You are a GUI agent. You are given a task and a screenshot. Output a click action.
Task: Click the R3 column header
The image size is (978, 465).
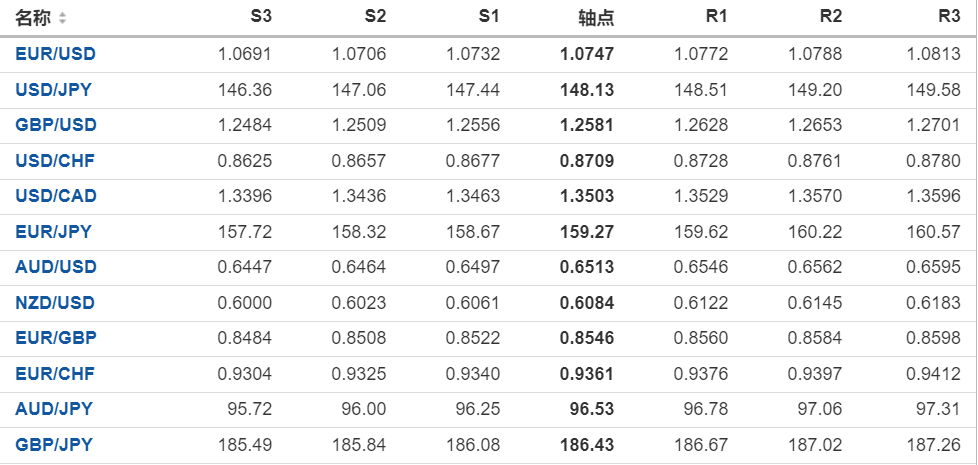[x=949, y=17]
